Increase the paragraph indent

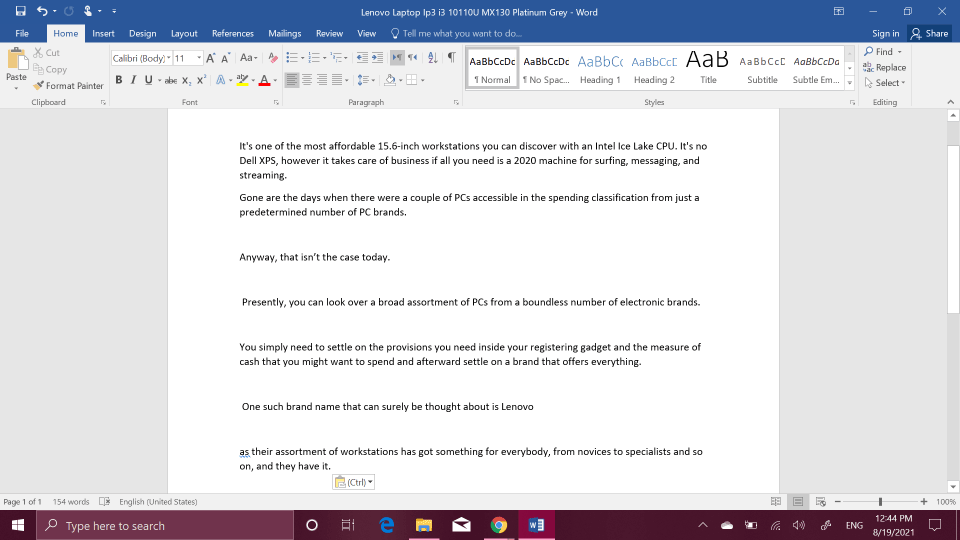[377, 58]
